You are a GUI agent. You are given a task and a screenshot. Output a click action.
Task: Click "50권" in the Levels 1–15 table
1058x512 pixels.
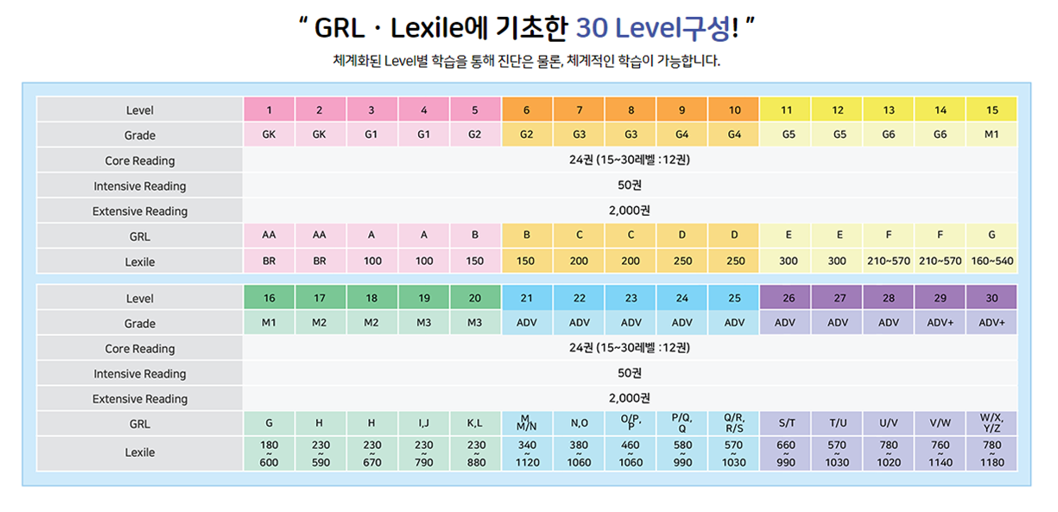coord(630,185)
